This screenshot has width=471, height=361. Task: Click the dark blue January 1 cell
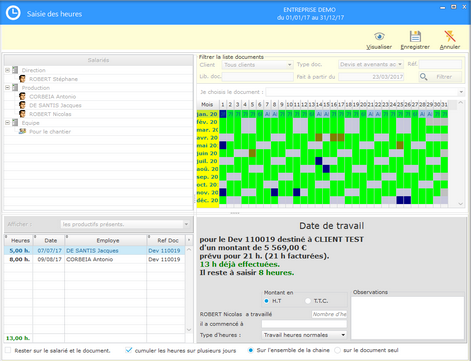tap(223, 114)
